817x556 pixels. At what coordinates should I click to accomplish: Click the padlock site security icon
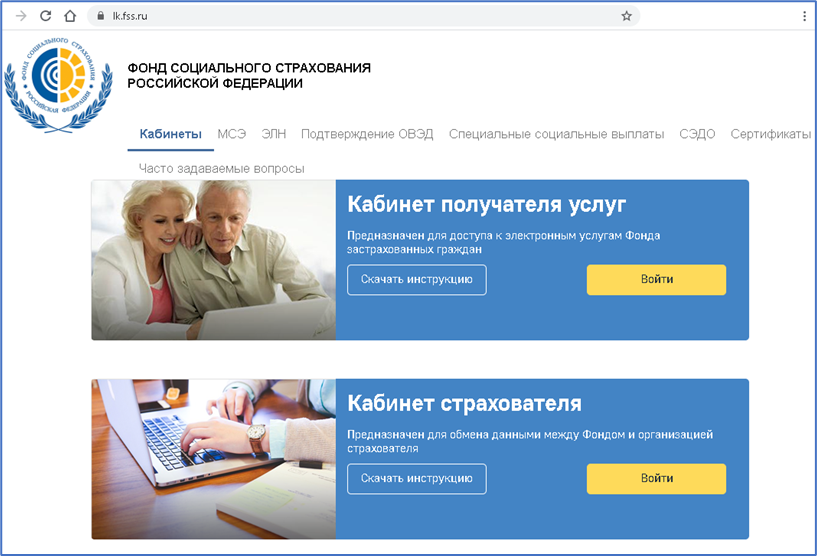click(x=101, y=16)
